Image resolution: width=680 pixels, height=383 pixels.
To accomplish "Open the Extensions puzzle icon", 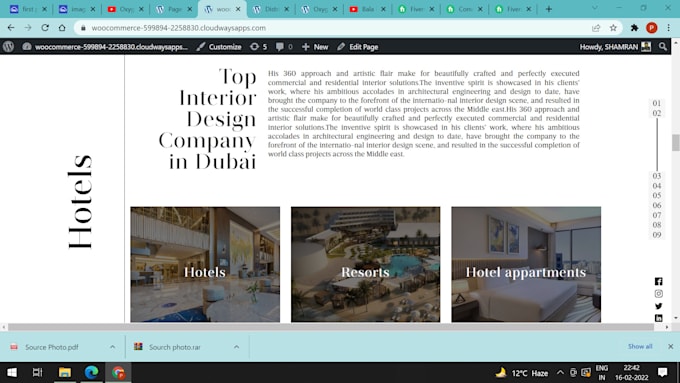I will click(634, 28).
